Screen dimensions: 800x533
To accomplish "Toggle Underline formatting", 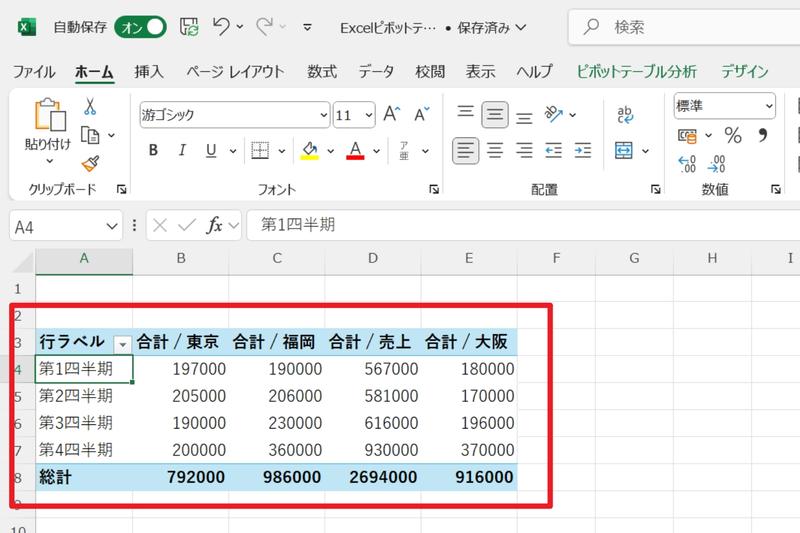I will 211,150.
